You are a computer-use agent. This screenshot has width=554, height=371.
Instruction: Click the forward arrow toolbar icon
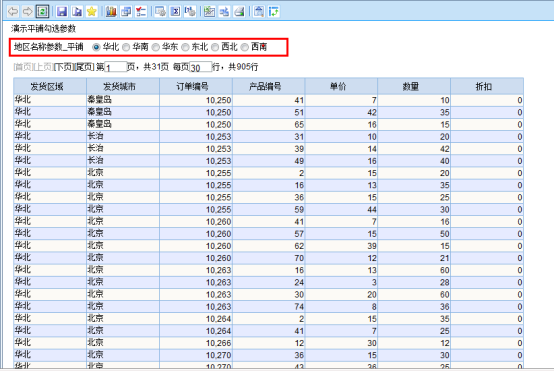coord(27,12)
